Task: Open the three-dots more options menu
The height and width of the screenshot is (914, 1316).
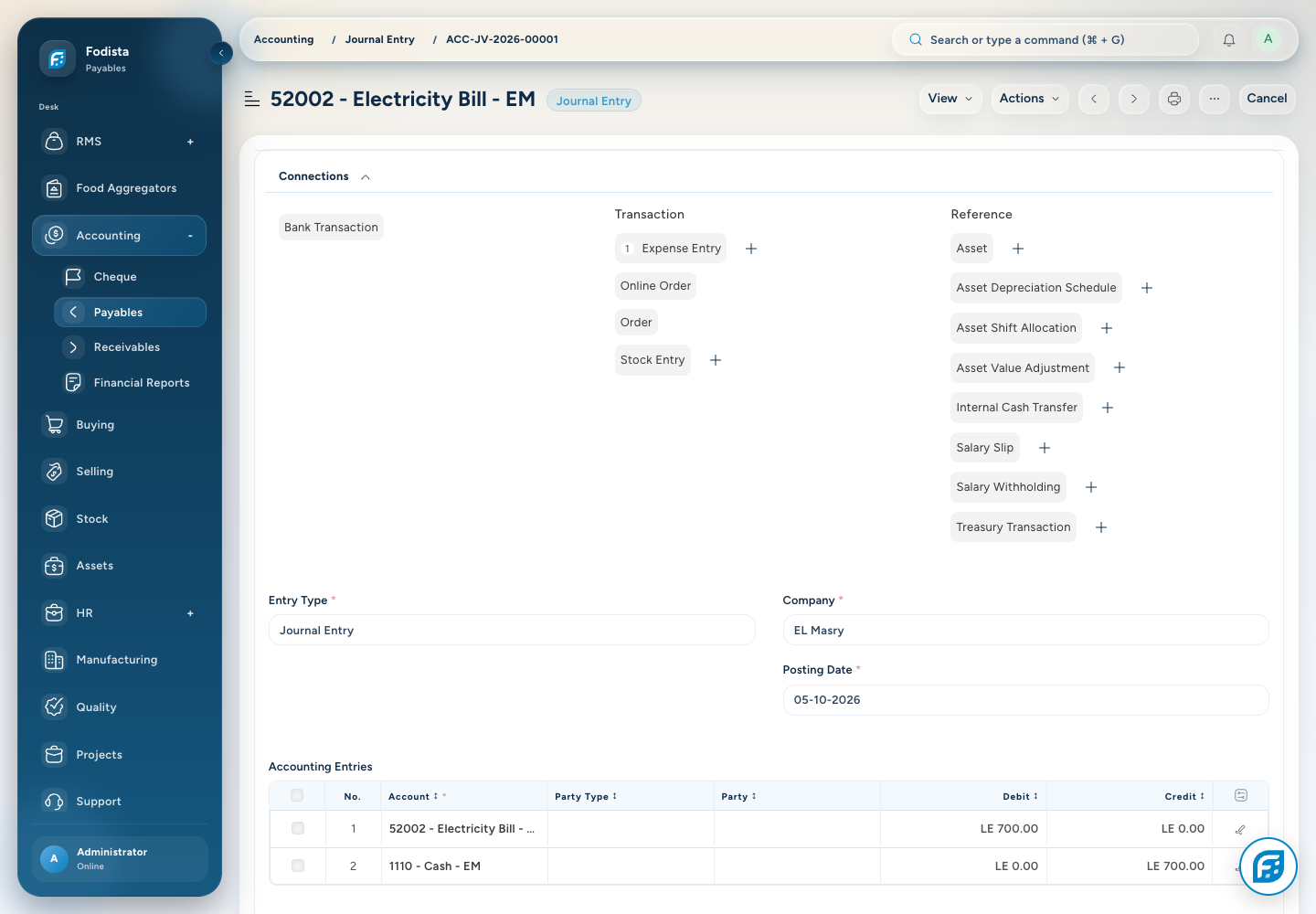Action: pyautogui.click(x=1215, y=99)
